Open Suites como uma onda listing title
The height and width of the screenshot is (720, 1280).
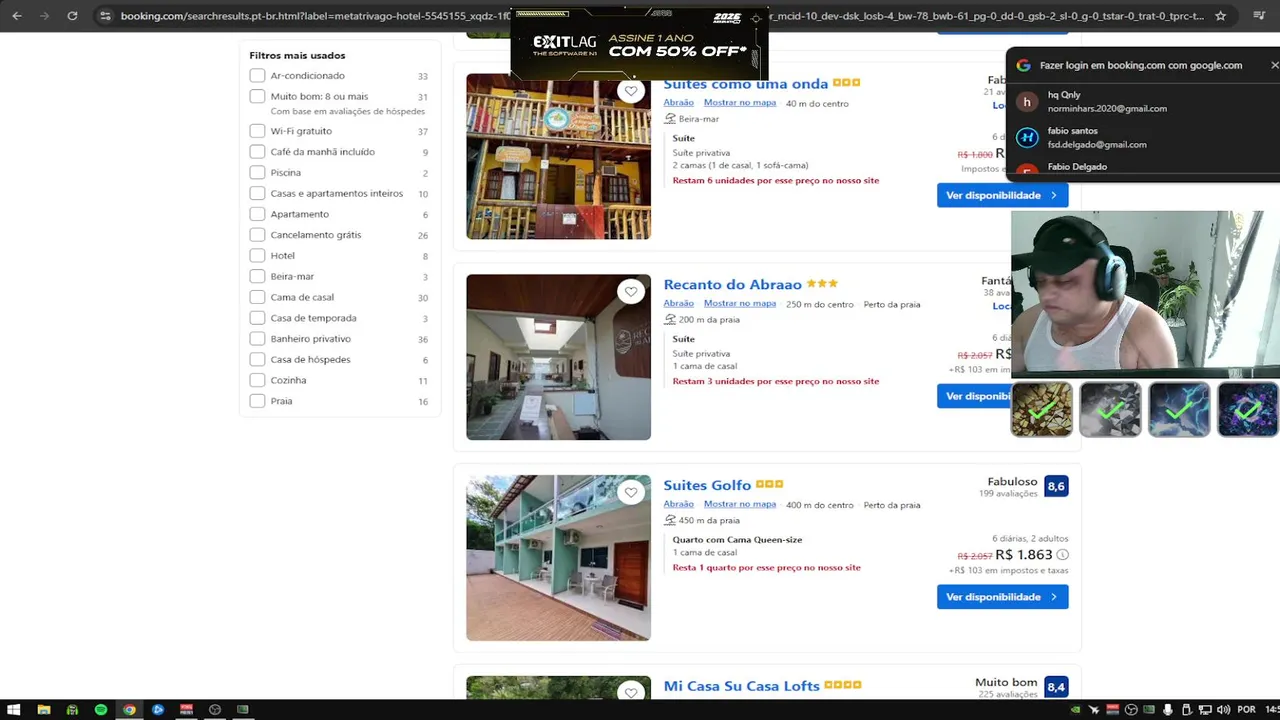(x=745, y=84)
